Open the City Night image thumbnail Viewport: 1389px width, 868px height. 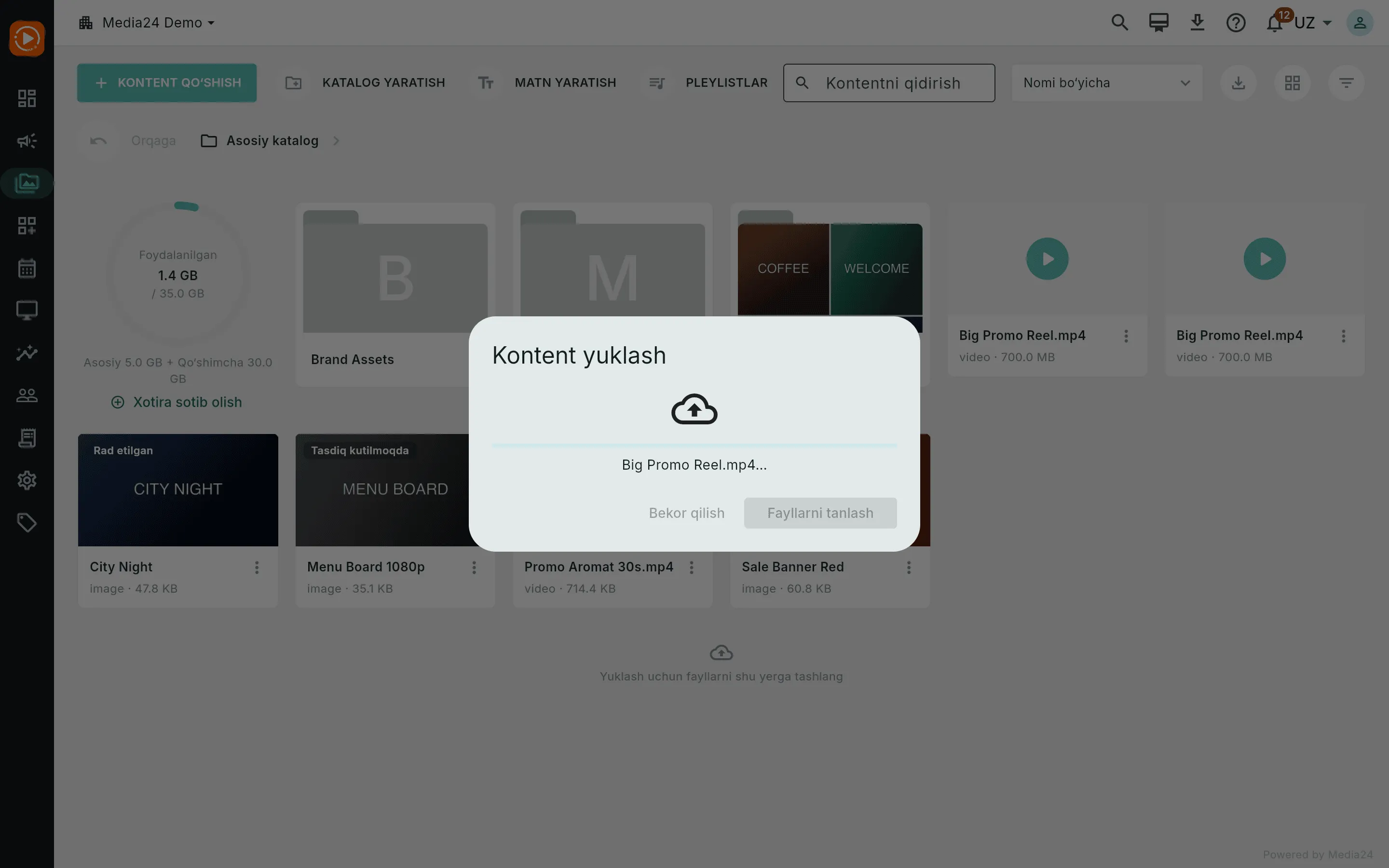click(x=178, y=490)
